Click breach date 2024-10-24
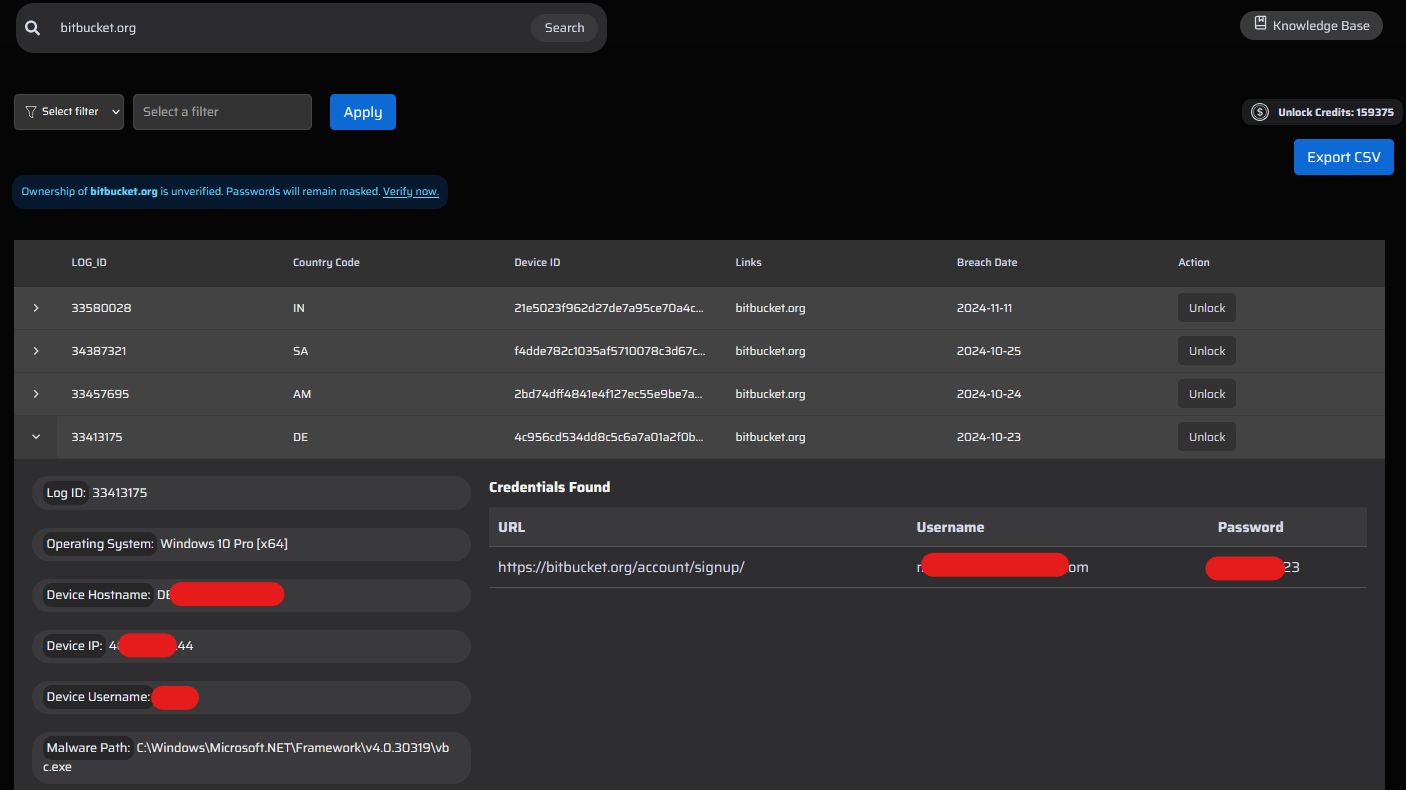Viewport: 1406px width, 790px height. [x=989, y=394]
